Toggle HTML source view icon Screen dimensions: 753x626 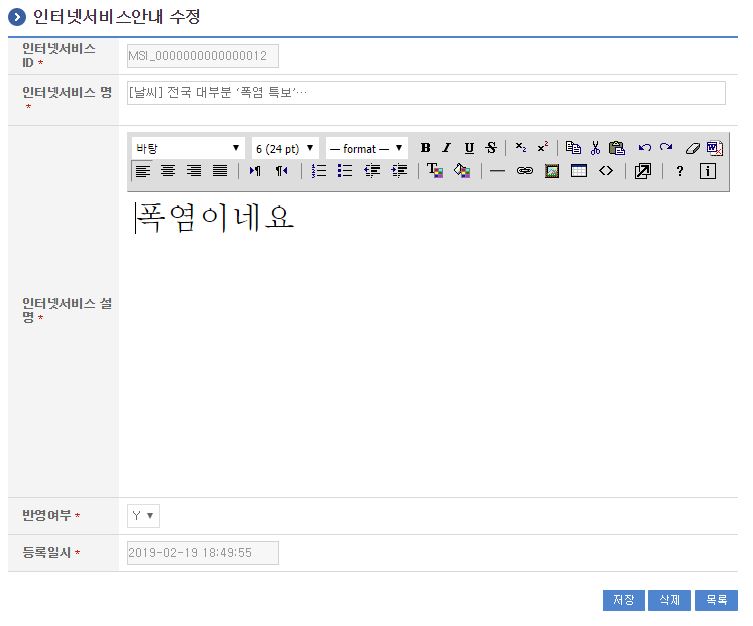pyautogui.click(x=605, y=171)
